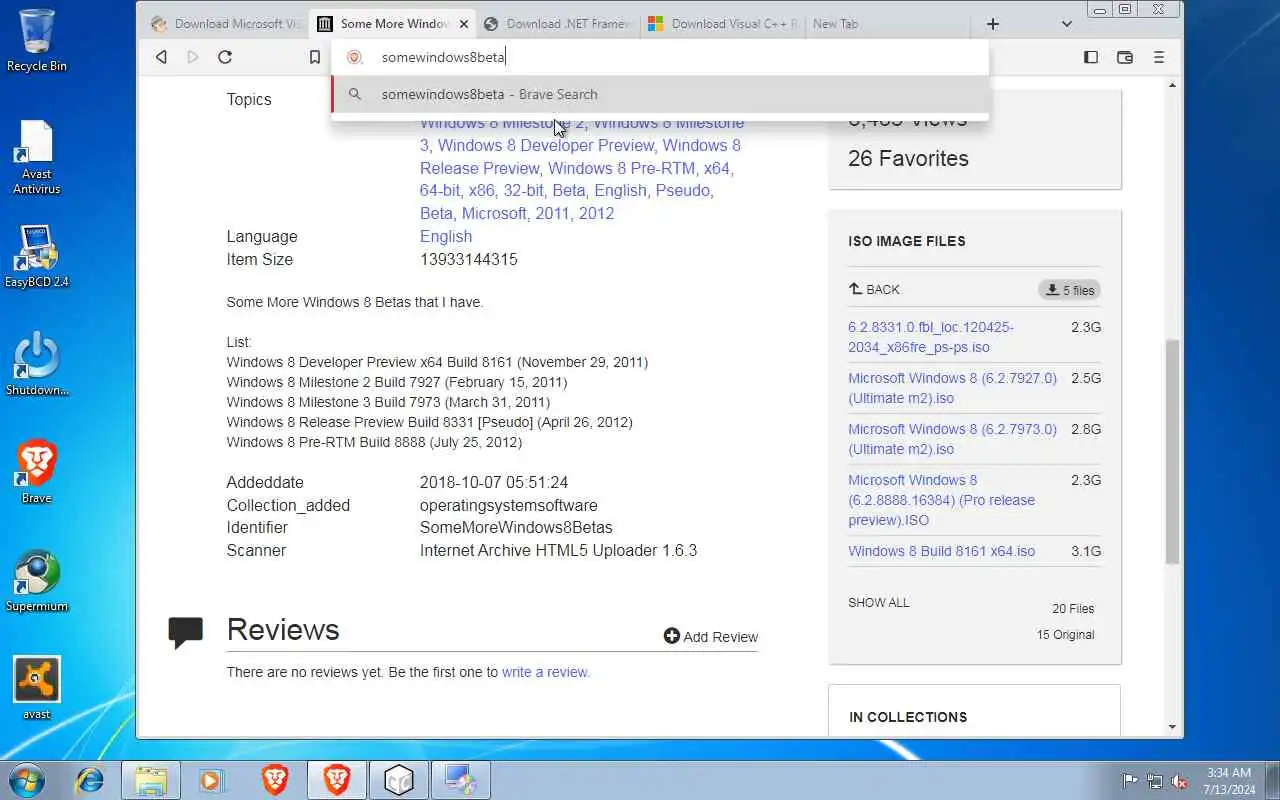Image resolution: width=1280 pixels, height=800 pixels.
Task: Click the 20 Files link
Action: coord(1073,609)
